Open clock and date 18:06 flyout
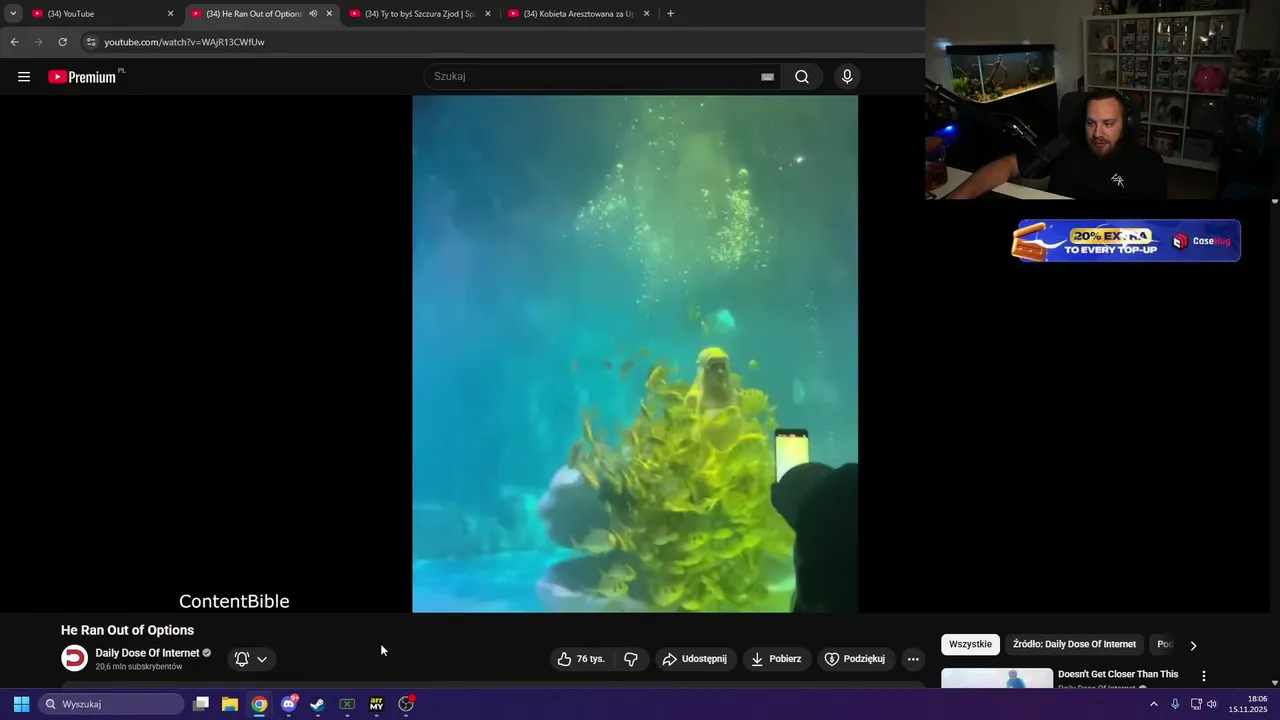The image size is (1280, 720). (x=1250, y=704)
